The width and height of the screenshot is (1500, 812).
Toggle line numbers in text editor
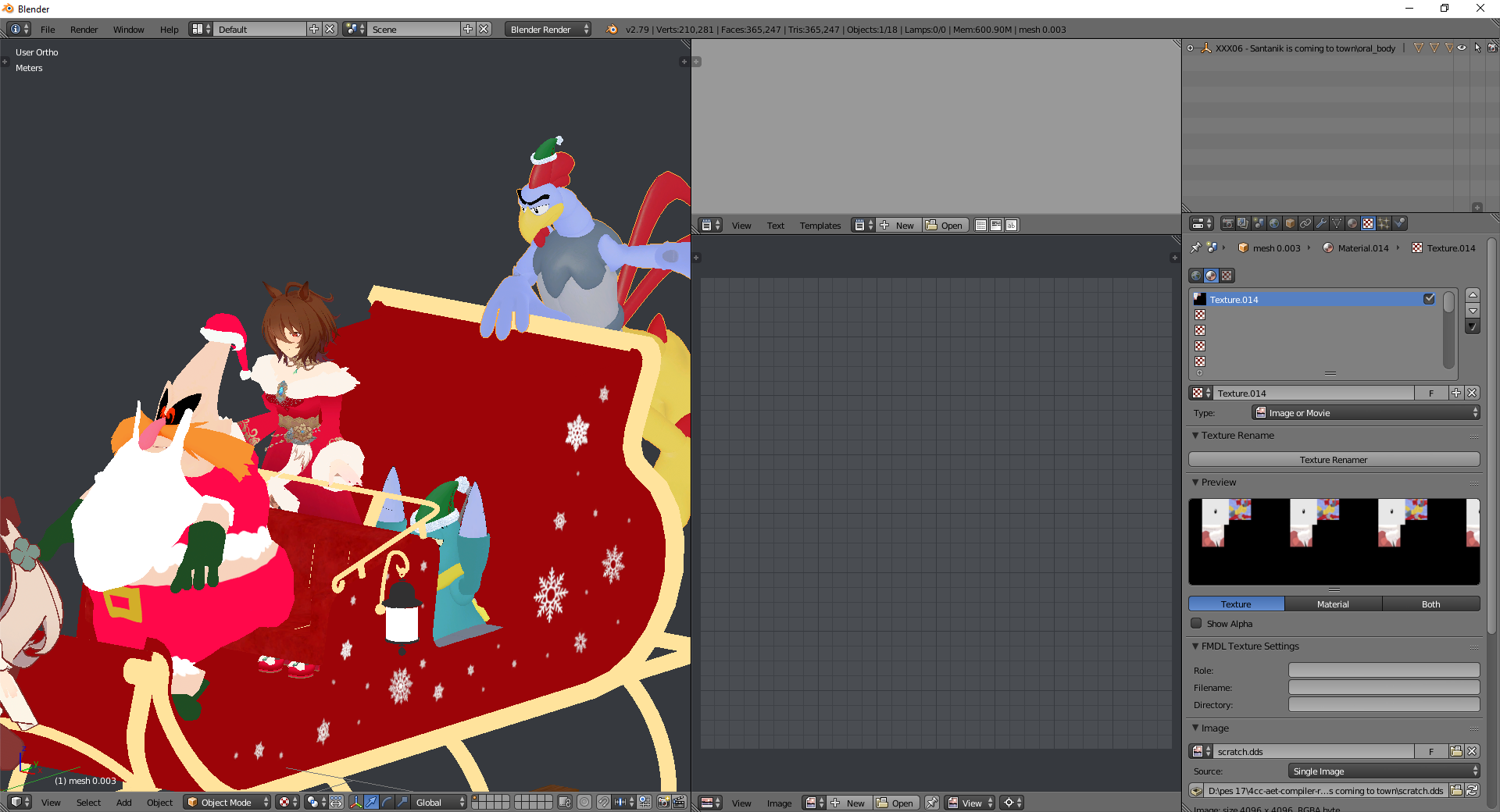[980, 225]
